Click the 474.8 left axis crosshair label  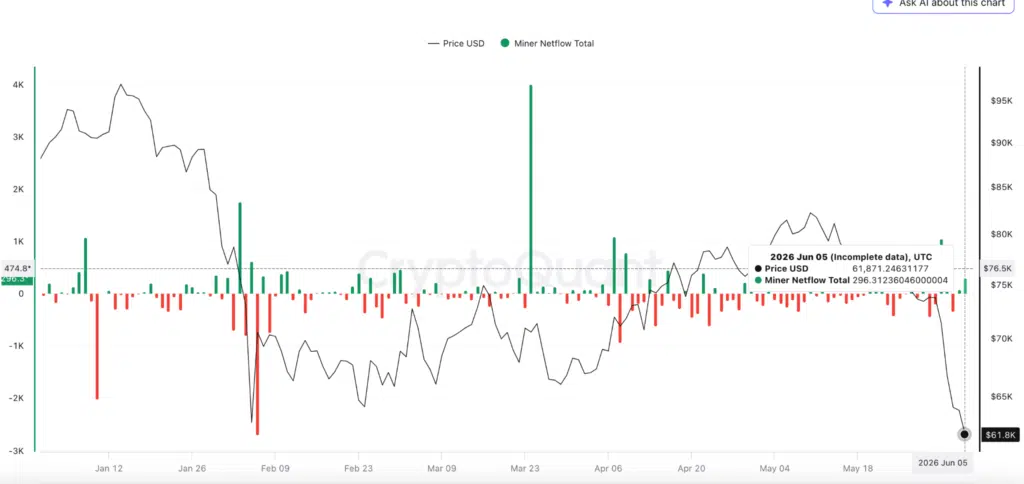[x=17, y=268]
